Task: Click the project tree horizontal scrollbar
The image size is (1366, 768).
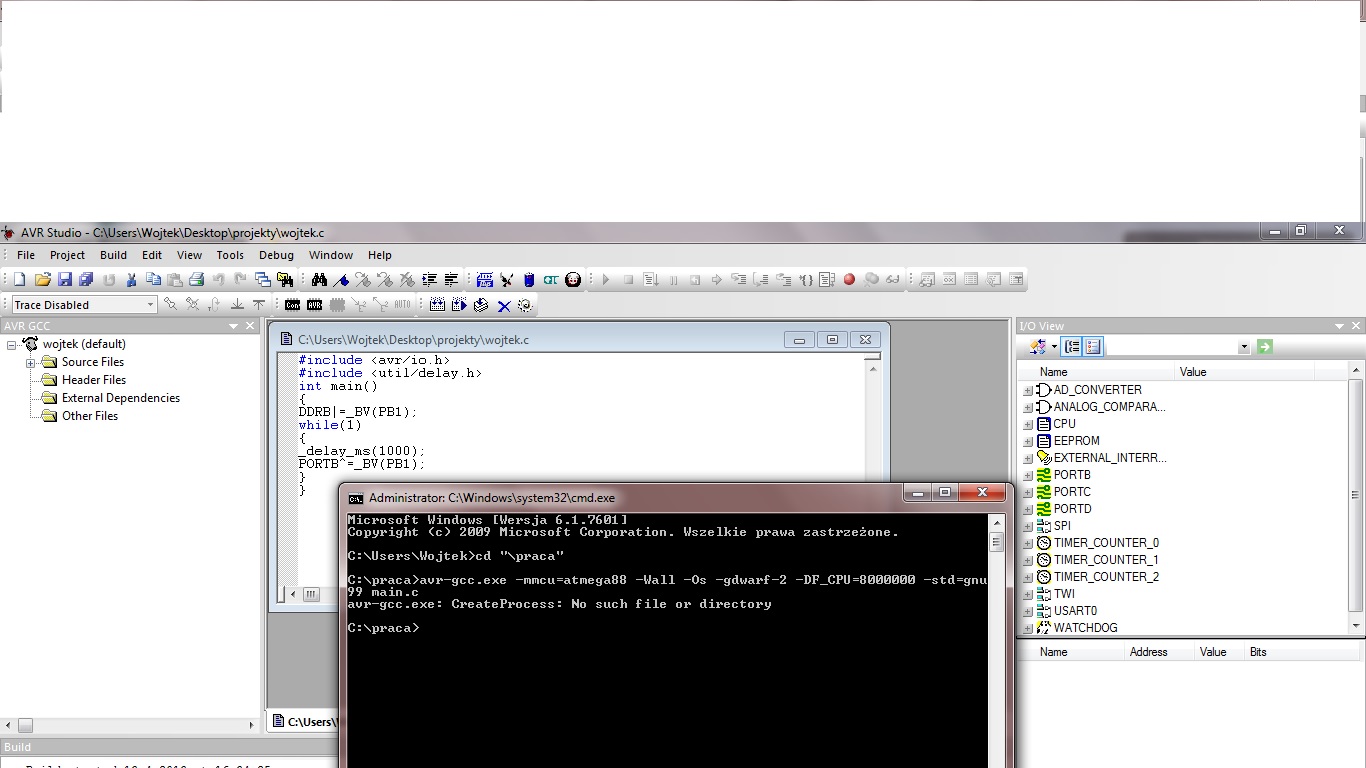Action: tap(131, 725)
